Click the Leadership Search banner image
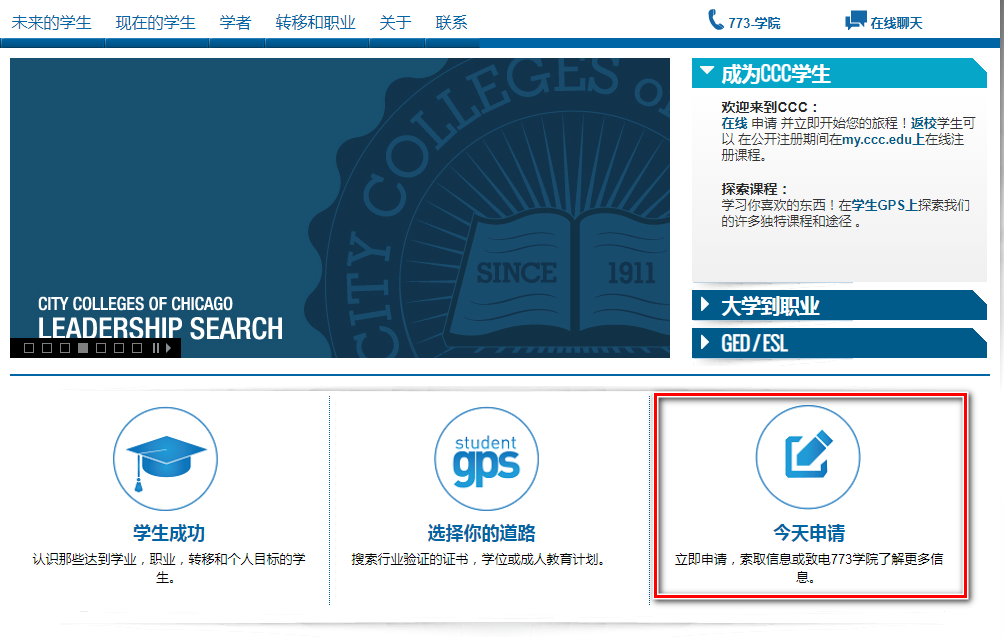Screen dimensions: 1004x637 (x=340, y=208)
